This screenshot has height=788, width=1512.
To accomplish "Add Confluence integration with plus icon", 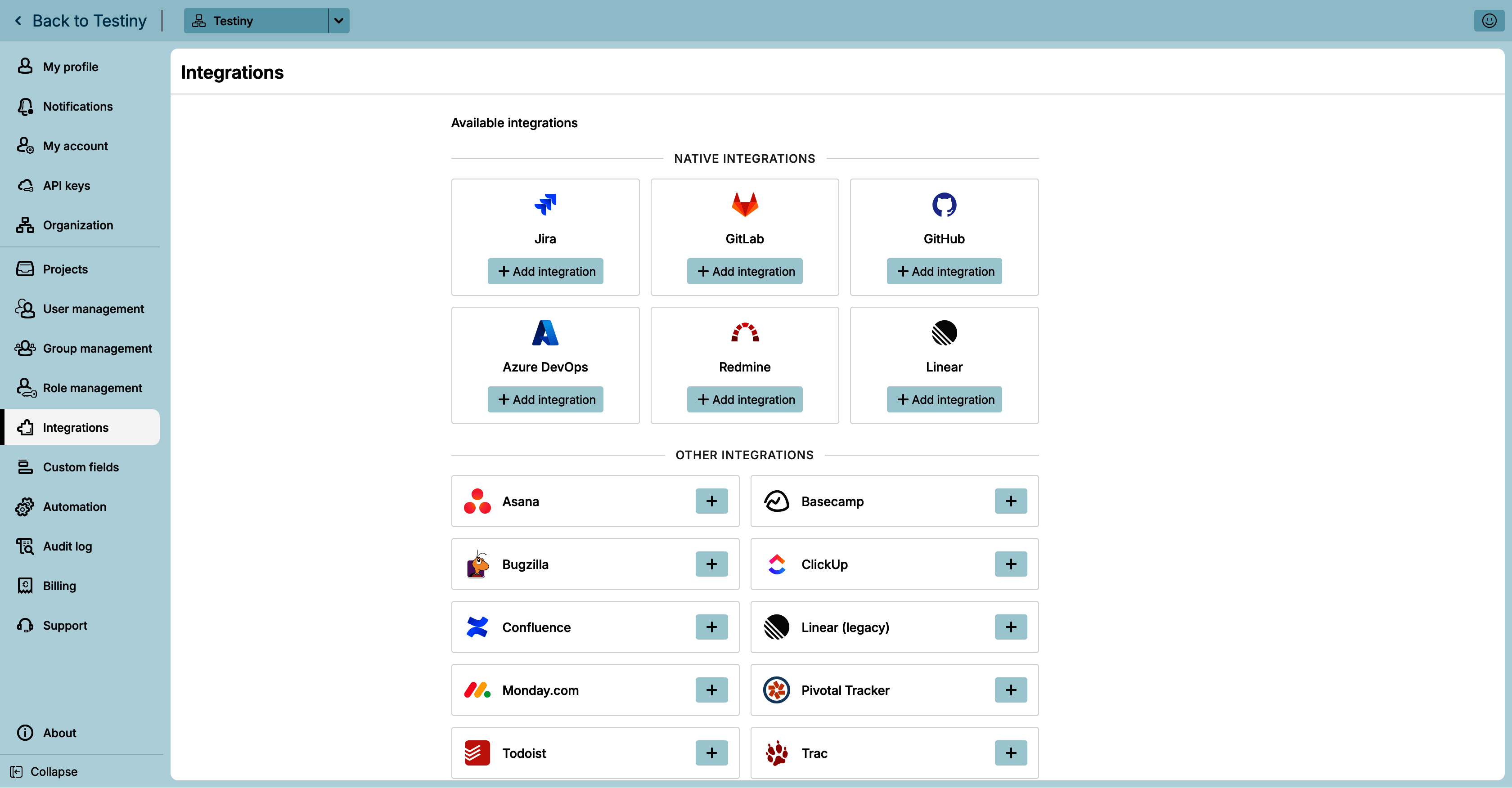I will [x=711, y=627].
